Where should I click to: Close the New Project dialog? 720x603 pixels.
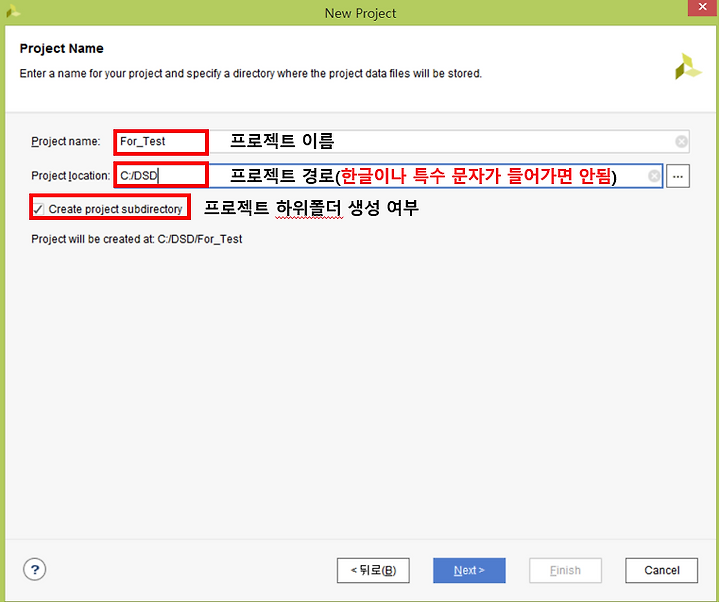[702, 7]
